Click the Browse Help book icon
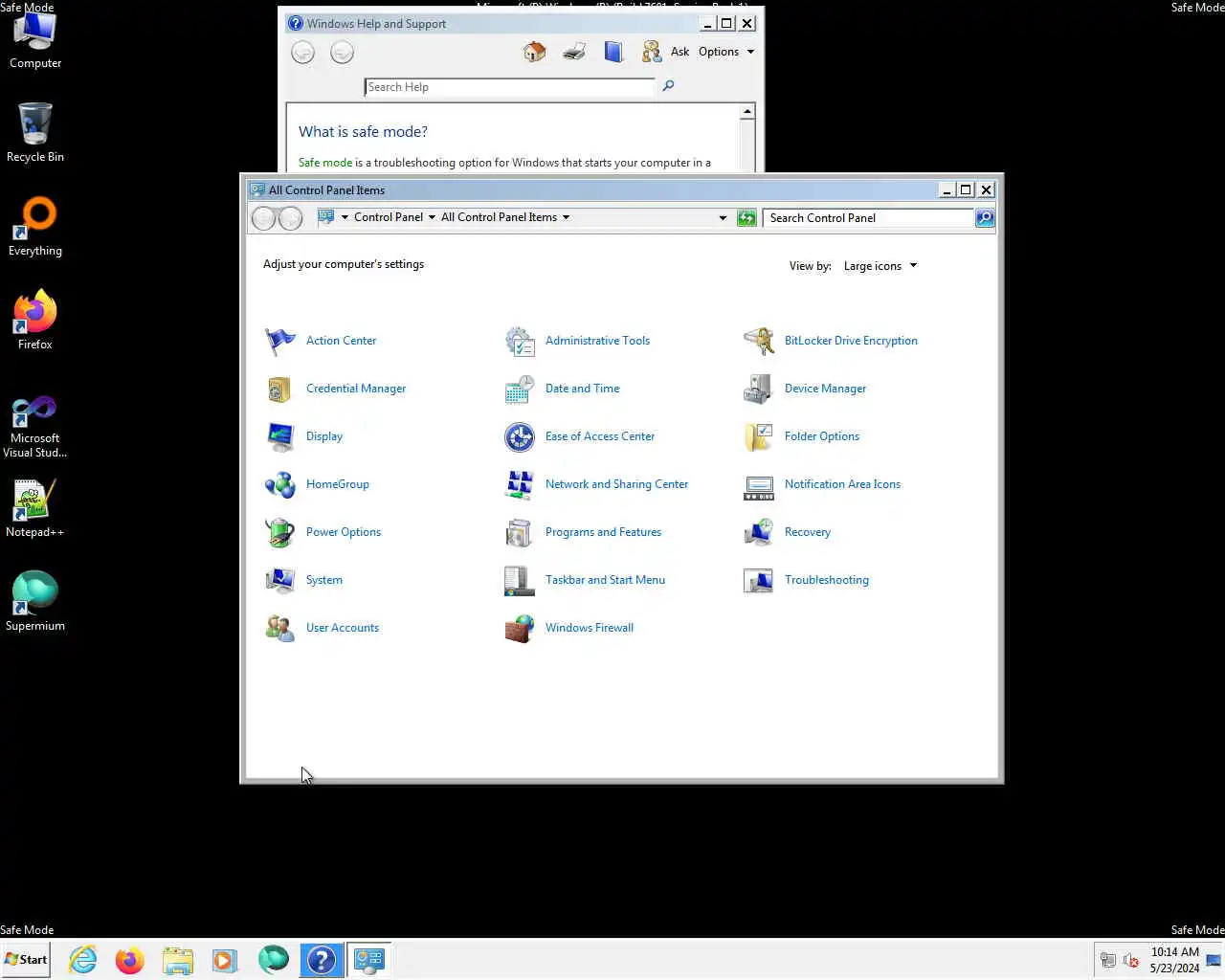 (x=613, y=52)
